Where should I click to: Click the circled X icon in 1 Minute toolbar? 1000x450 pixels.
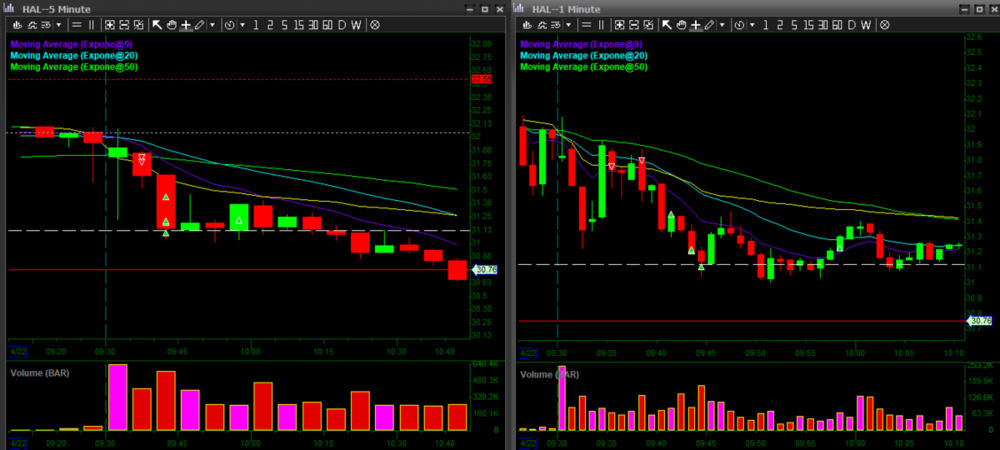[885, 23]
